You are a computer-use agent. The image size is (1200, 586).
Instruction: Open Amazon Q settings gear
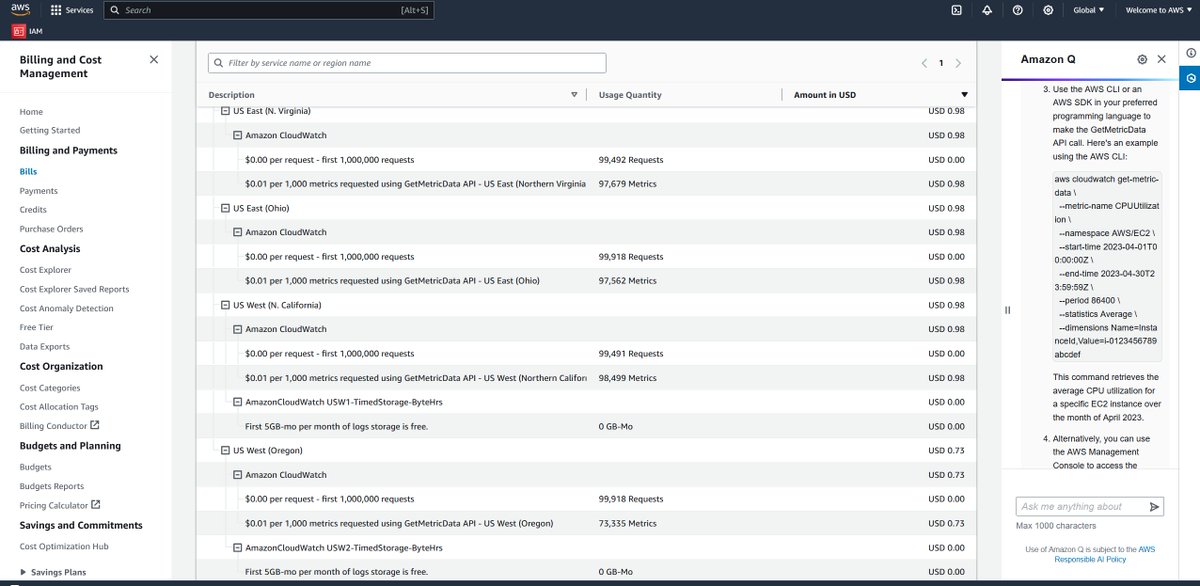(1142, 60)
